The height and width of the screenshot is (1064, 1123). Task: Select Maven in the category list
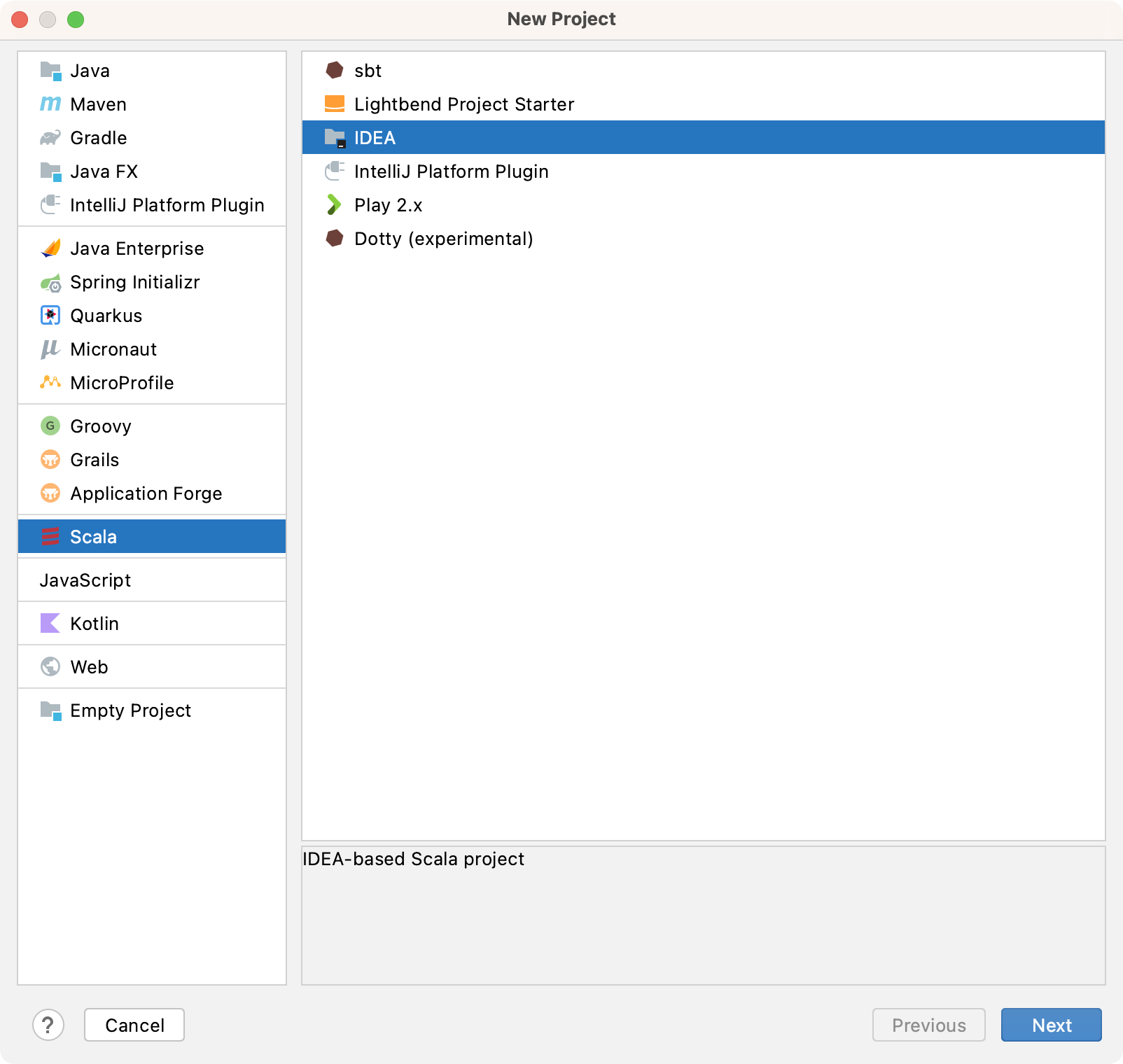[x=152, y=104]
